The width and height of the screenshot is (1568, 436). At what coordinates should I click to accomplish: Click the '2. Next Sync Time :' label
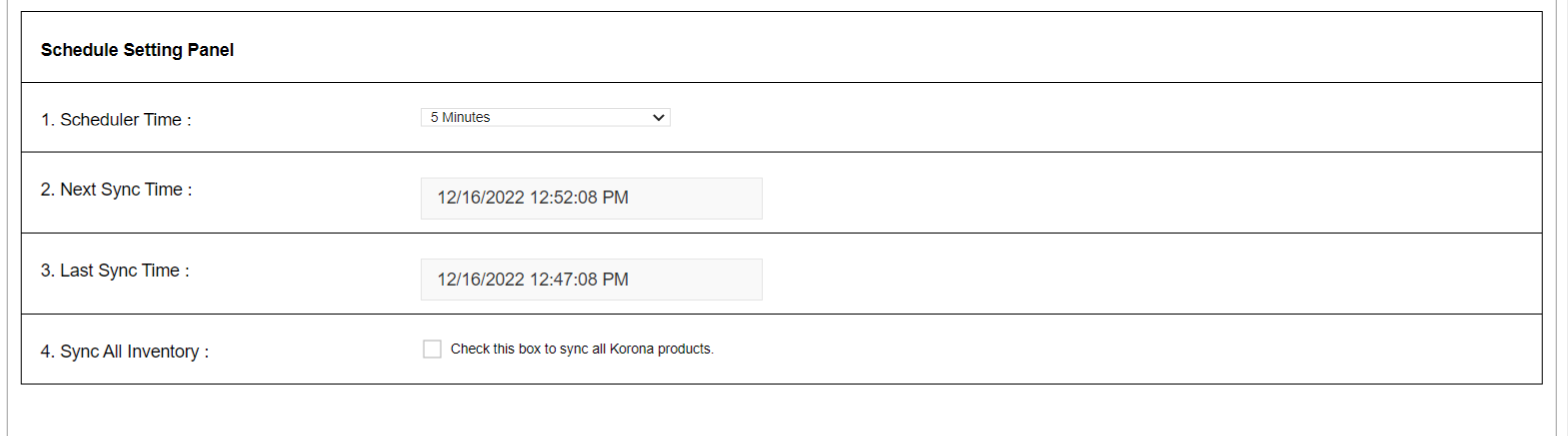click(x=116, y=189)
